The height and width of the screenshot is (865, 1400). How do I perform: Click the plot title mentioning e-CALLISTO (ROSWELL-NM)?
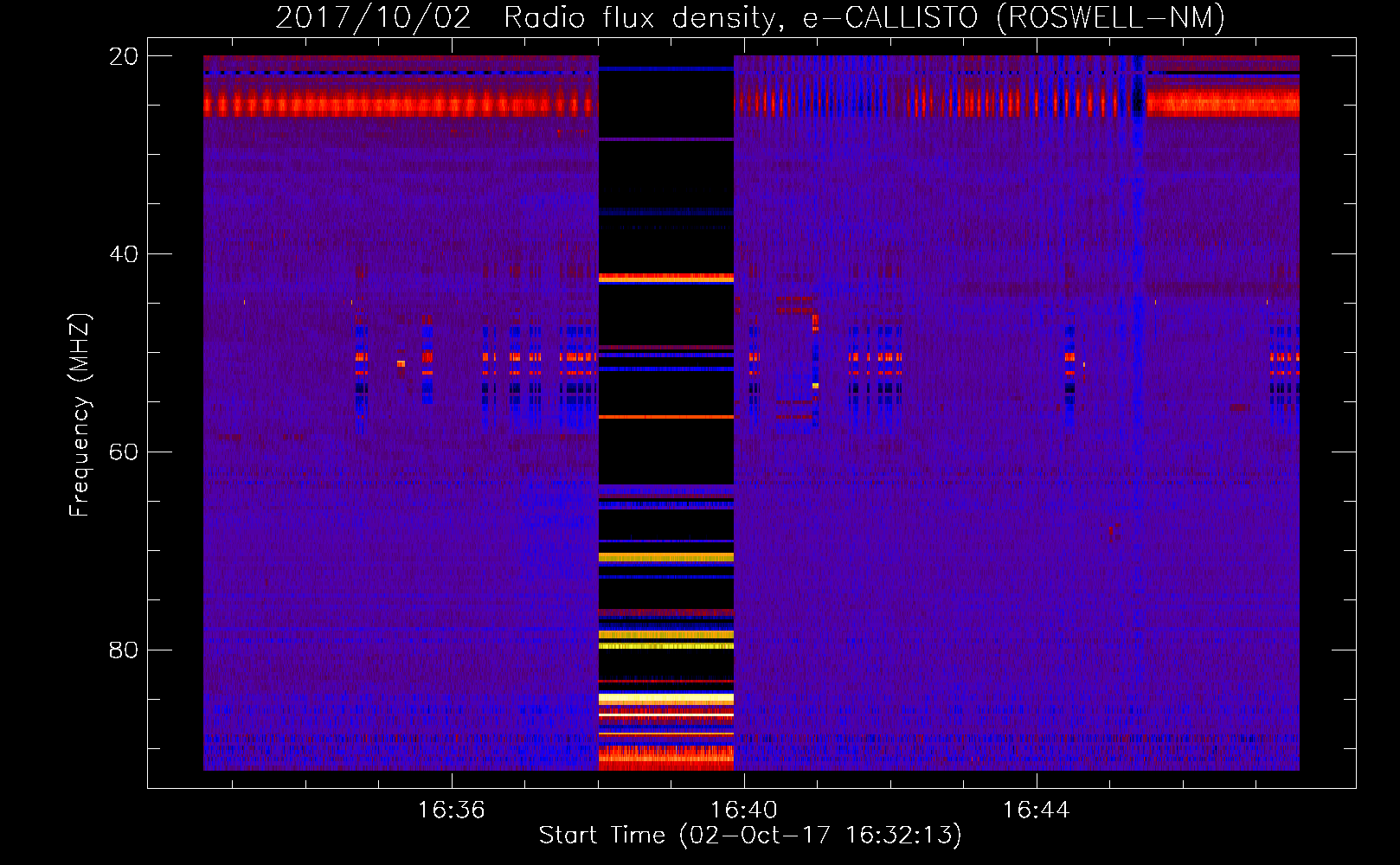point(750,18)
